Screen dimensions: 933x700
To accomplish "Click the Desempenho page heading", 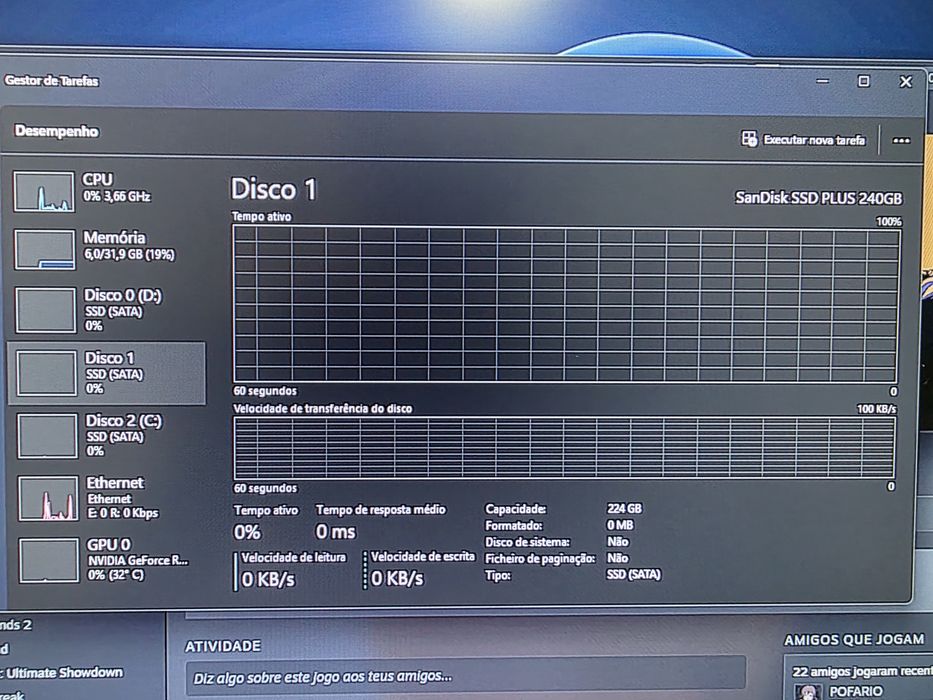I will click(57, 131).
